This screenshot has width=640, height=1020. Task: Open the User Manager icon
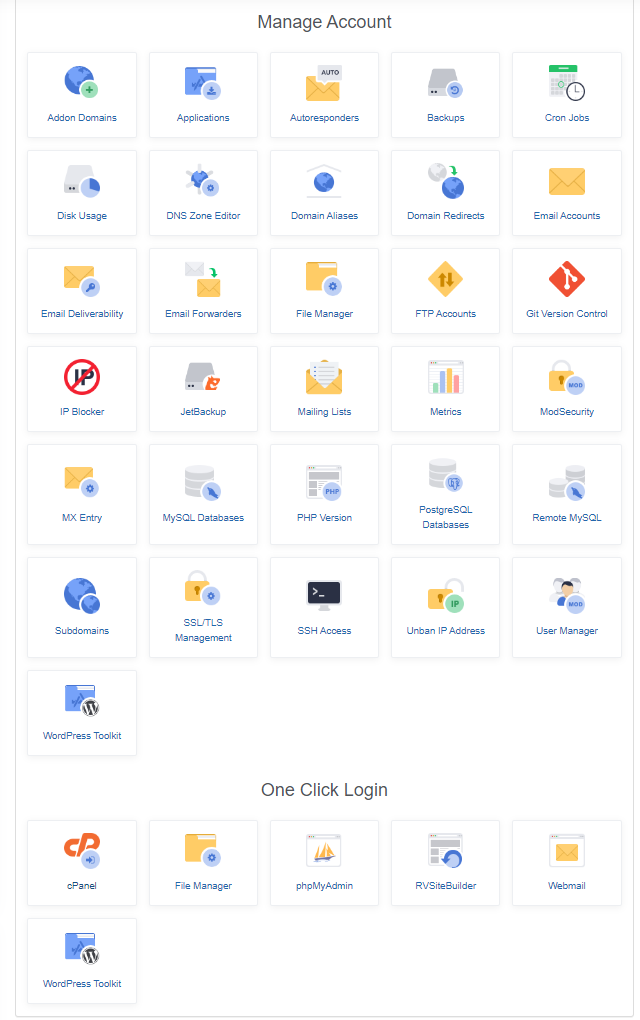[567, 595]
